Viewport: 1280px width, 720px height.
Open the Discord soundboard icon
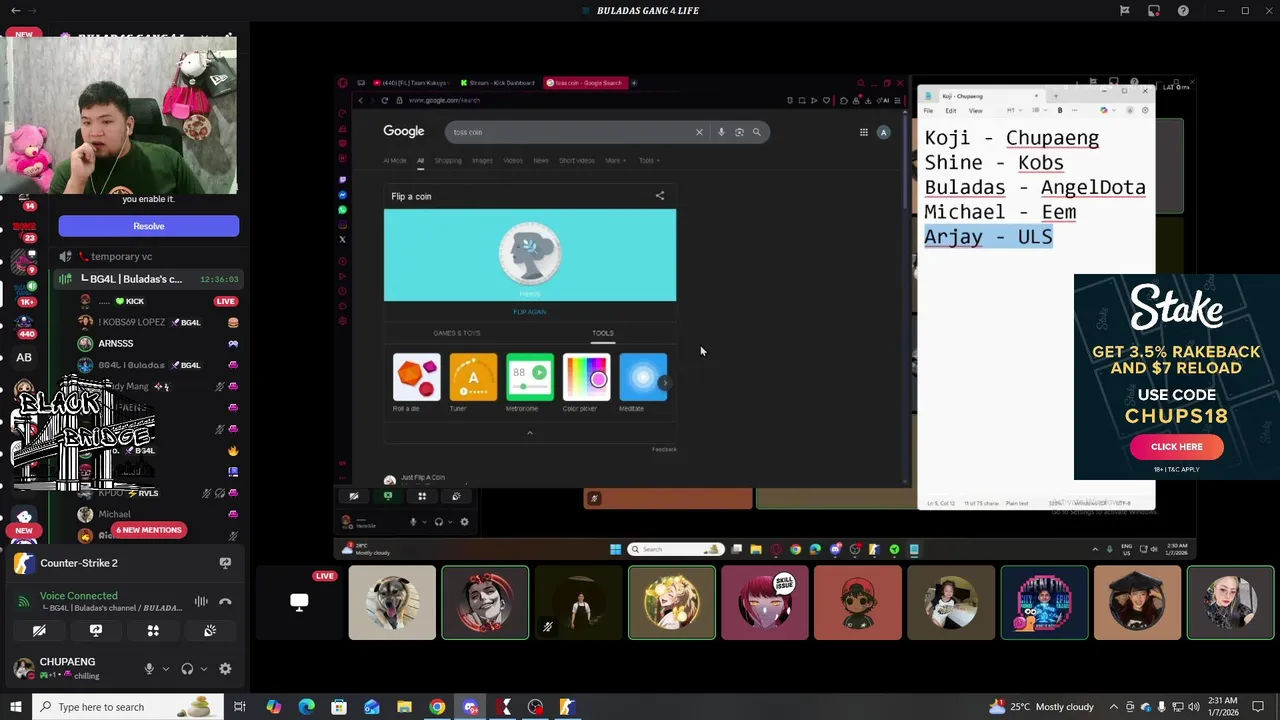(x=210, y=631)
